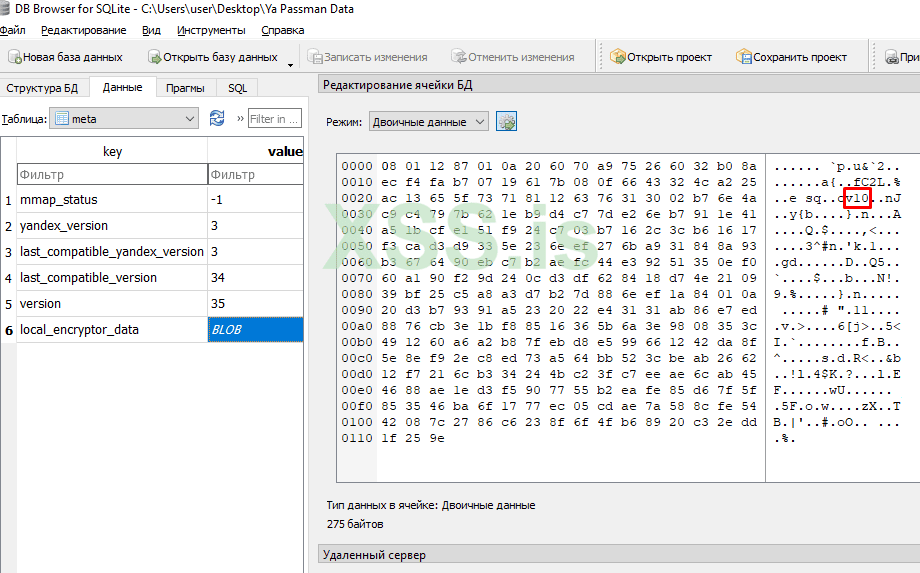This screenshot has width=920, height=573.
Task: Select the last_compatible_version cell
Action: pos(112,277)
